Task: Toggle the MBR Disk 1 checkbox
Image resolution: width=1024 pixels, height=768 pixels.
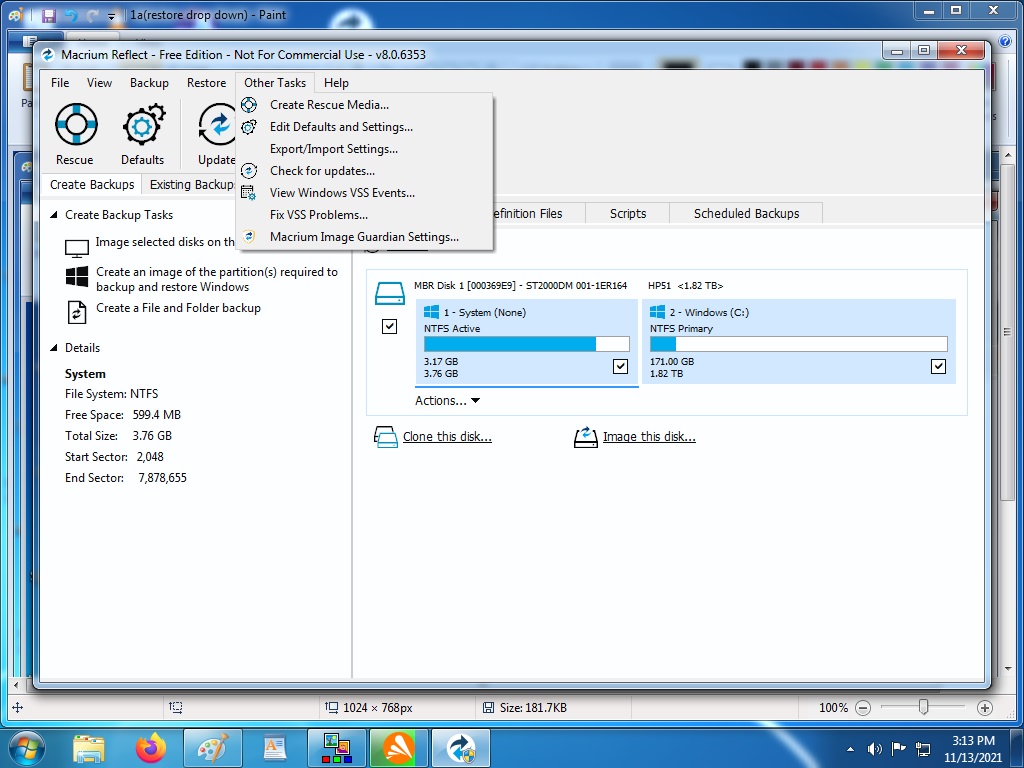Action: [389, 326]
